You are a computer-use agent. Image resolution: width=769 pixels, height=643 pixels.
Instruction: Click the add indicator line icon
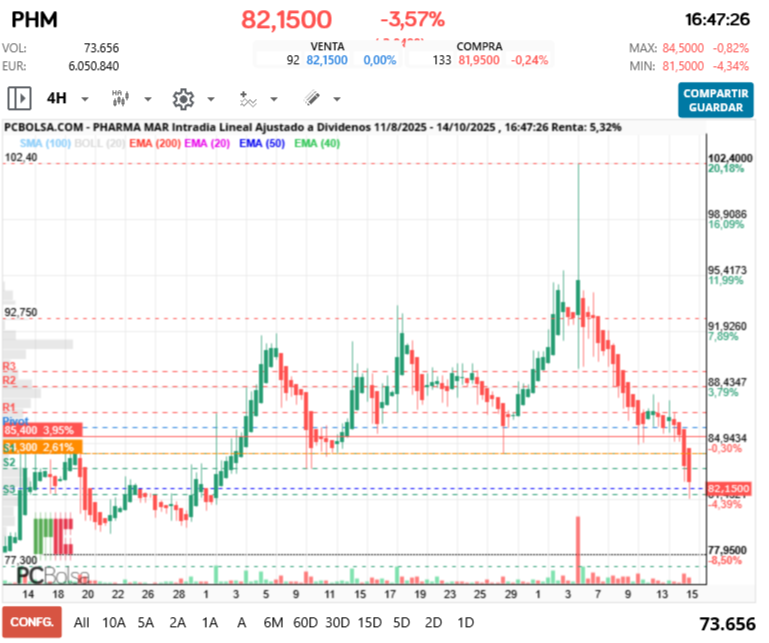pyautogui.click(x=247, y=99)
